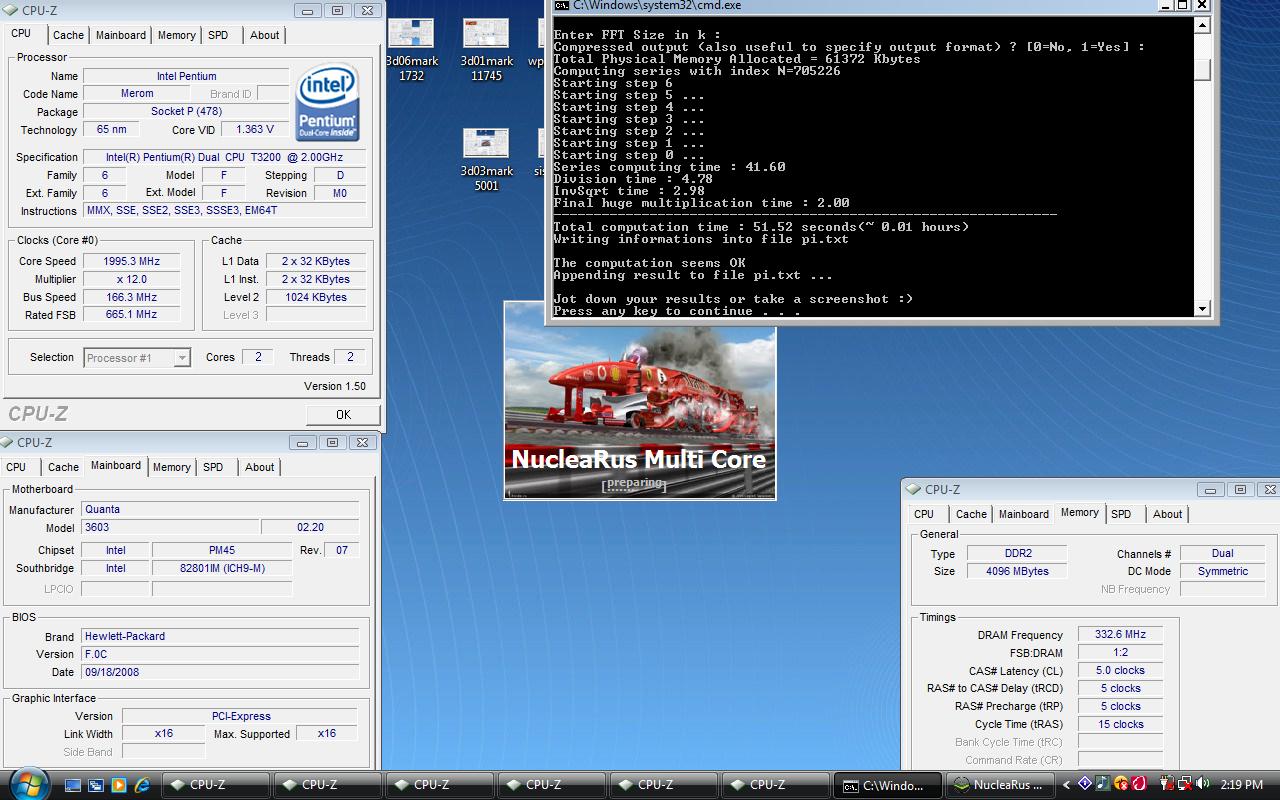Click the DC Mode Symmetric value
Image resolution: width=1280 pixels, height=800 pixels.
click(x=1222, y=571)
